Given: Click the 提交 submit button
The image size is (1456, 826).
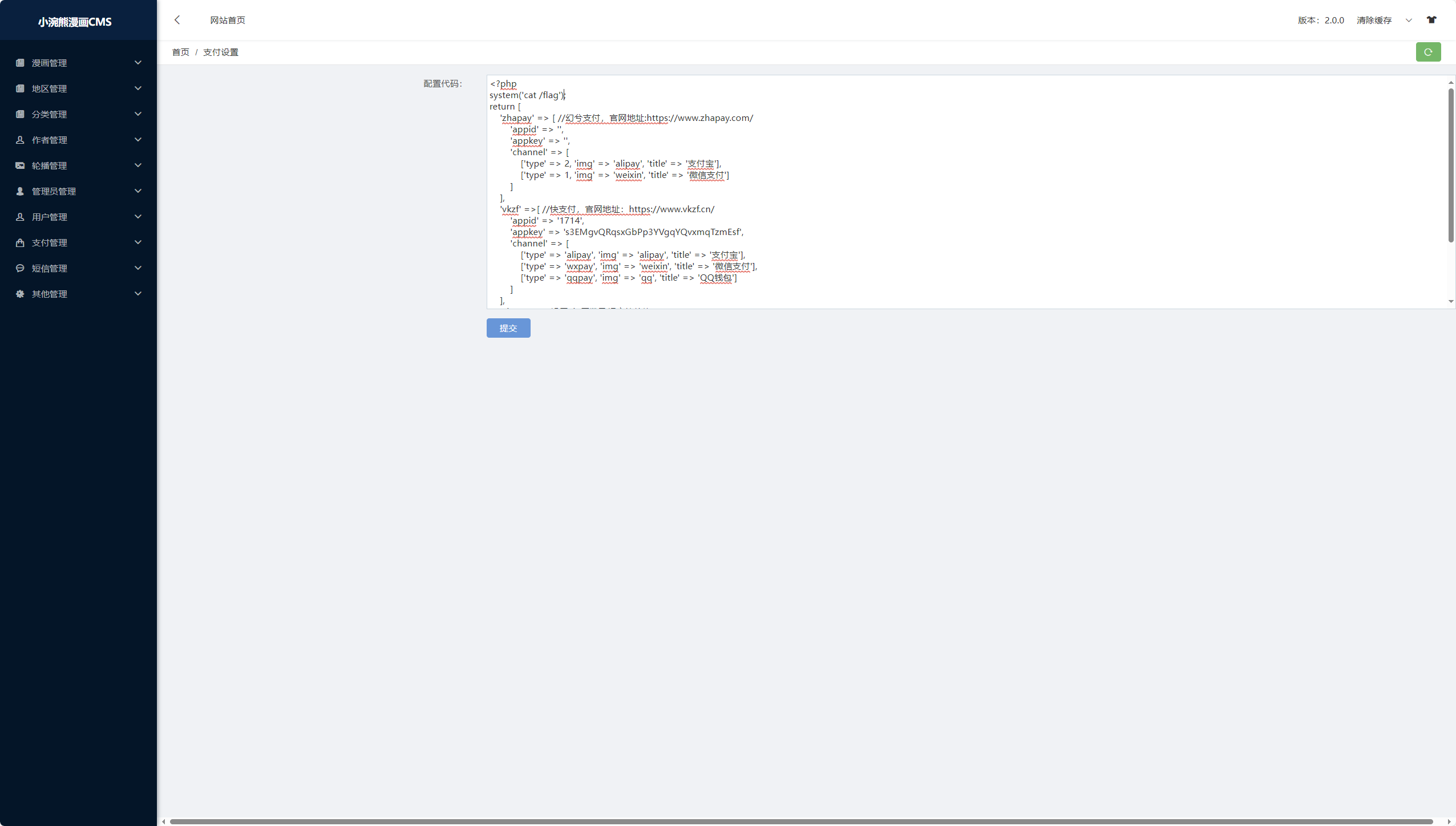Looking at the screenshot, I should click(x=508, y=328).
